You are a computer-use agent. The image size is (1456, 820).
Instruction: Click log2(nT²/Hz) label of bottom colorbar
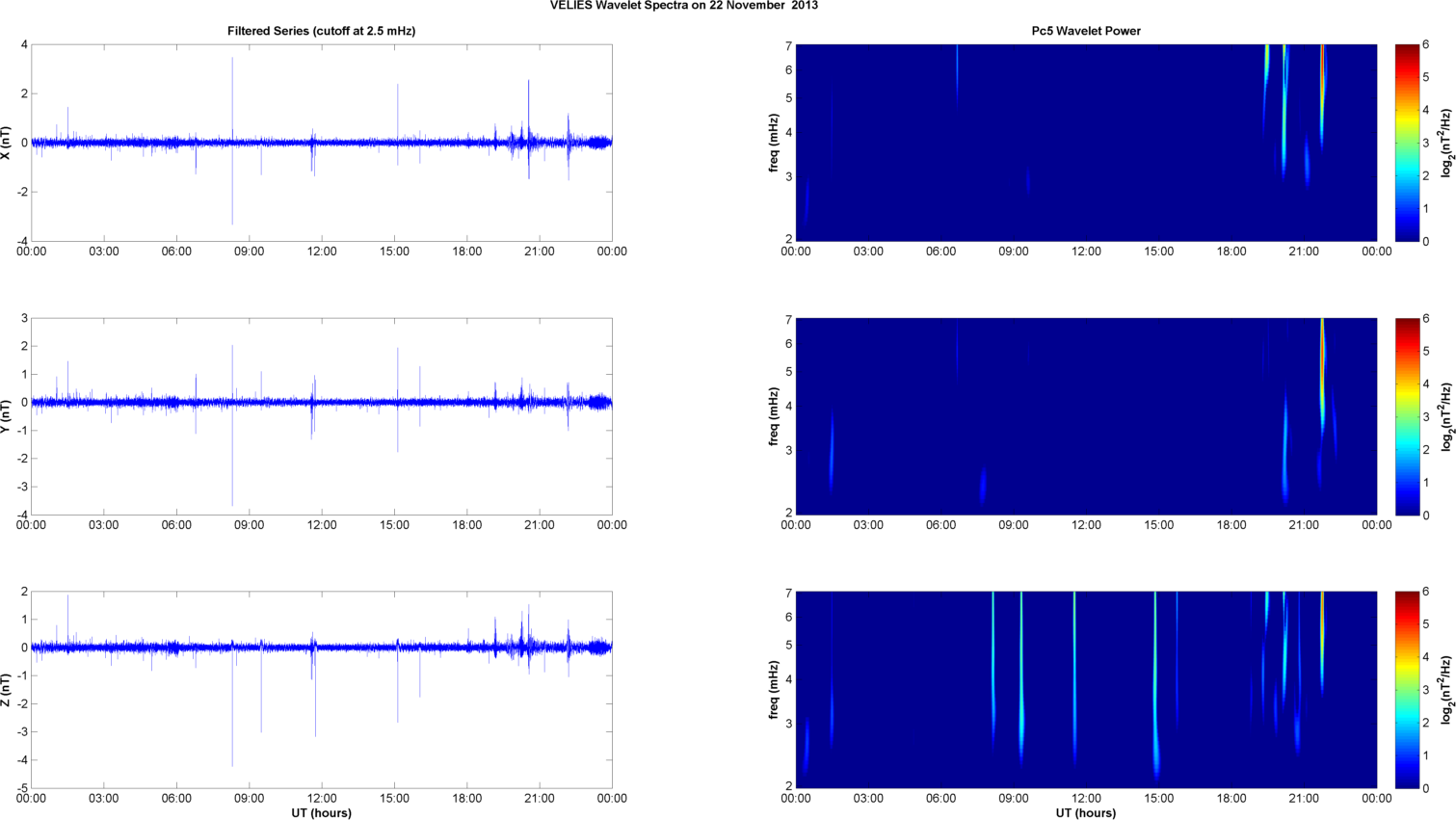click(x=1446, y=690)
